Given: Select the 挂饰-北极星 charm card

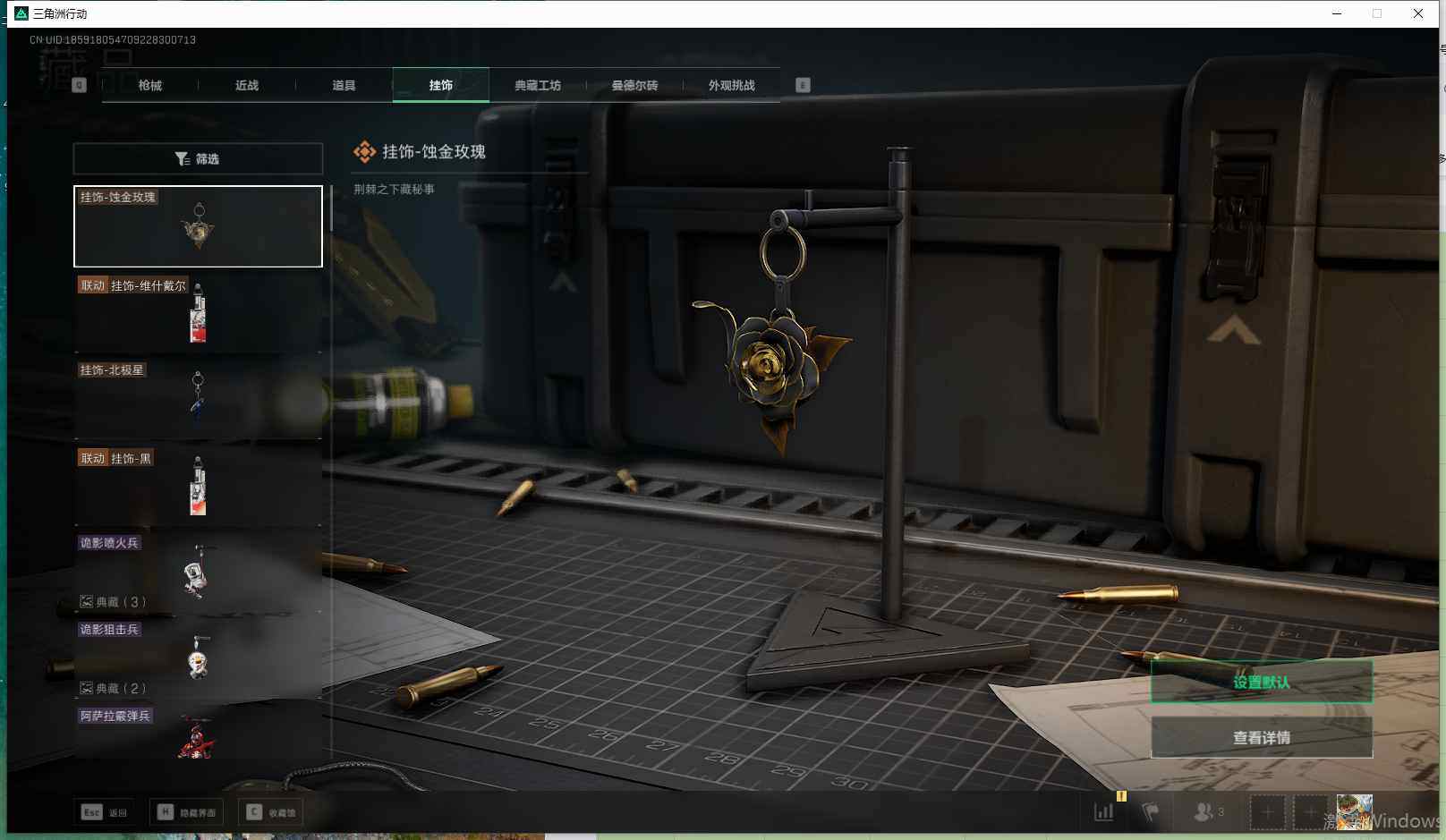Looking at the screenshot, I should coord(198,398).
